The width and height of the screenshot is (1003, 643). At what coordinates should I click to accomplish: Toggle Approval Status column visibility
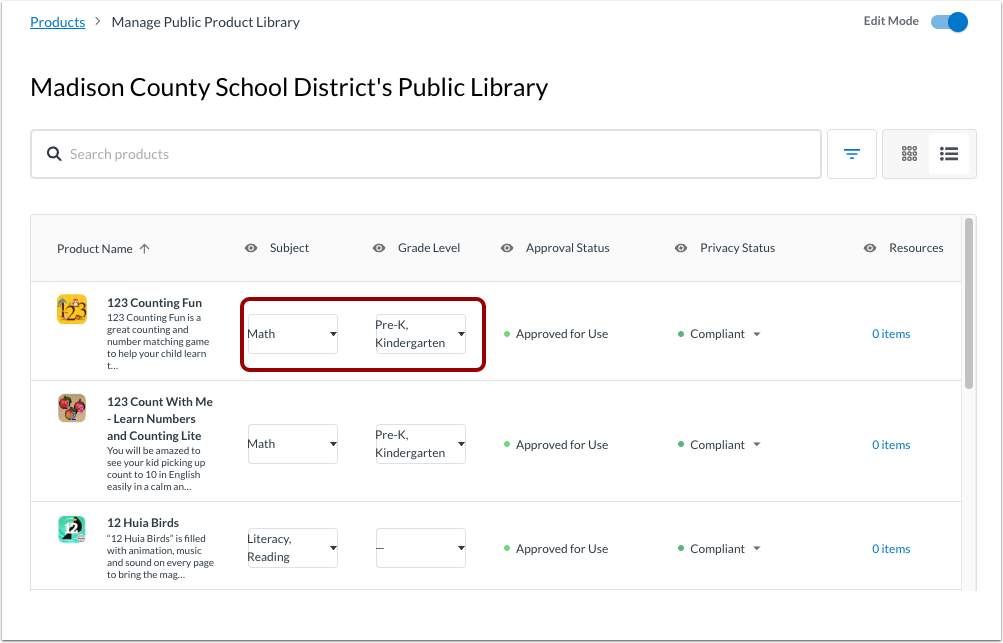[x=507, y=248]
